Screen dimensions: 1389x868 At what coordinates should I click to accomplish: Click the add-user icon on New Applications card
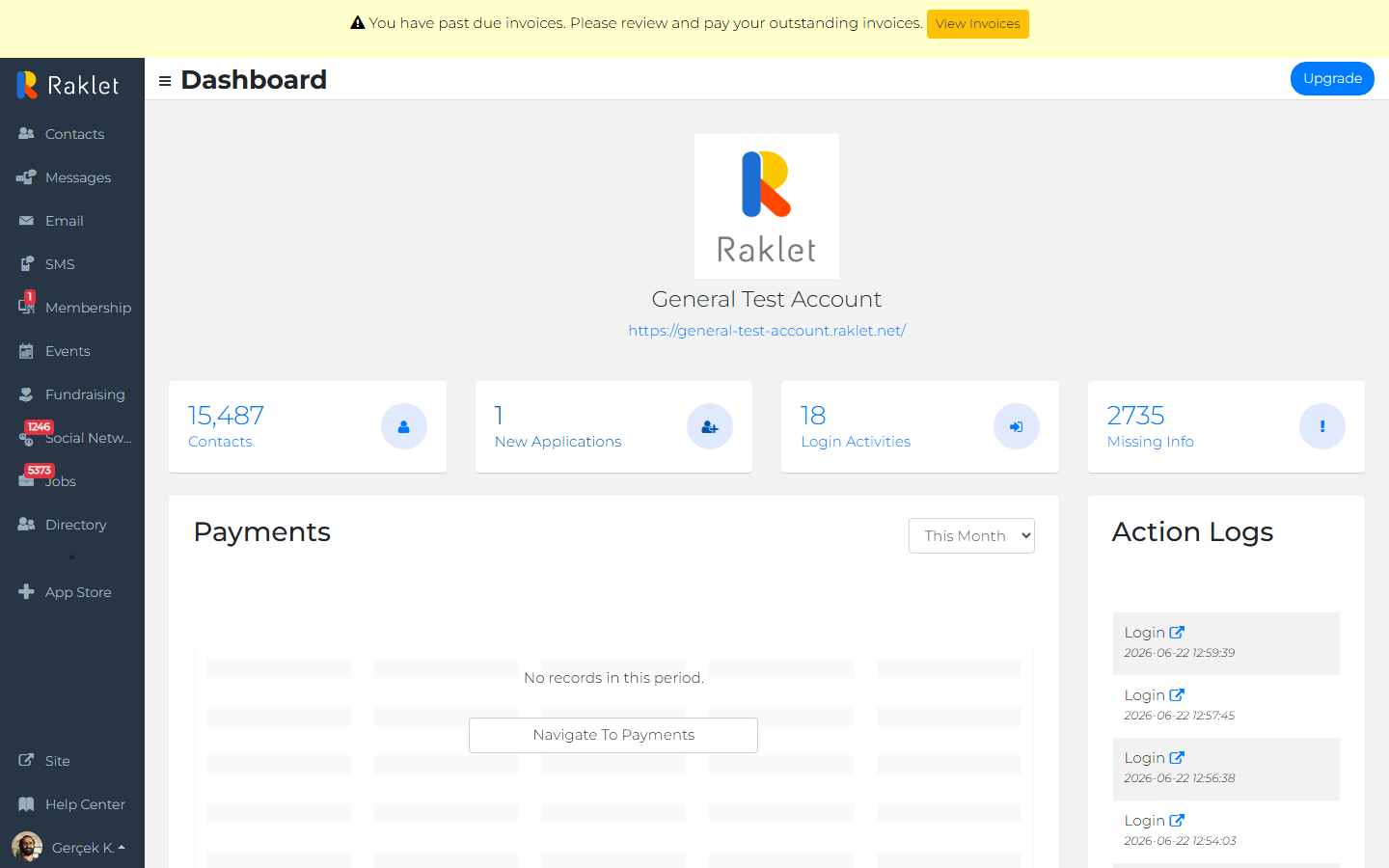click(710, 426)
